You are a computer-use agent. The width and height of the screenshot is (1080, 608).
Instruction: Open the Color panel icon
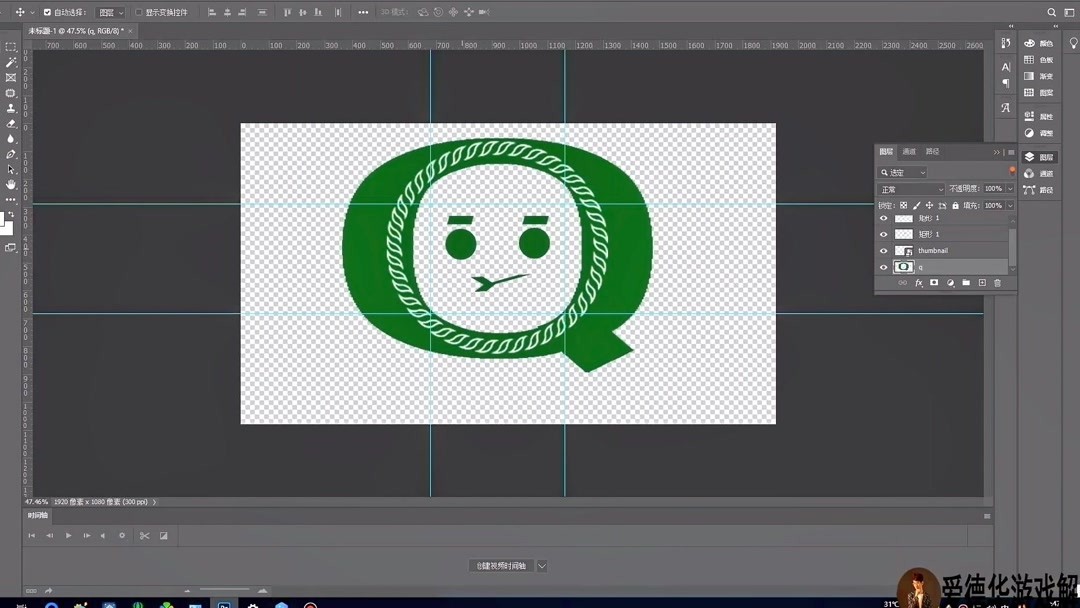point(1030,44)
